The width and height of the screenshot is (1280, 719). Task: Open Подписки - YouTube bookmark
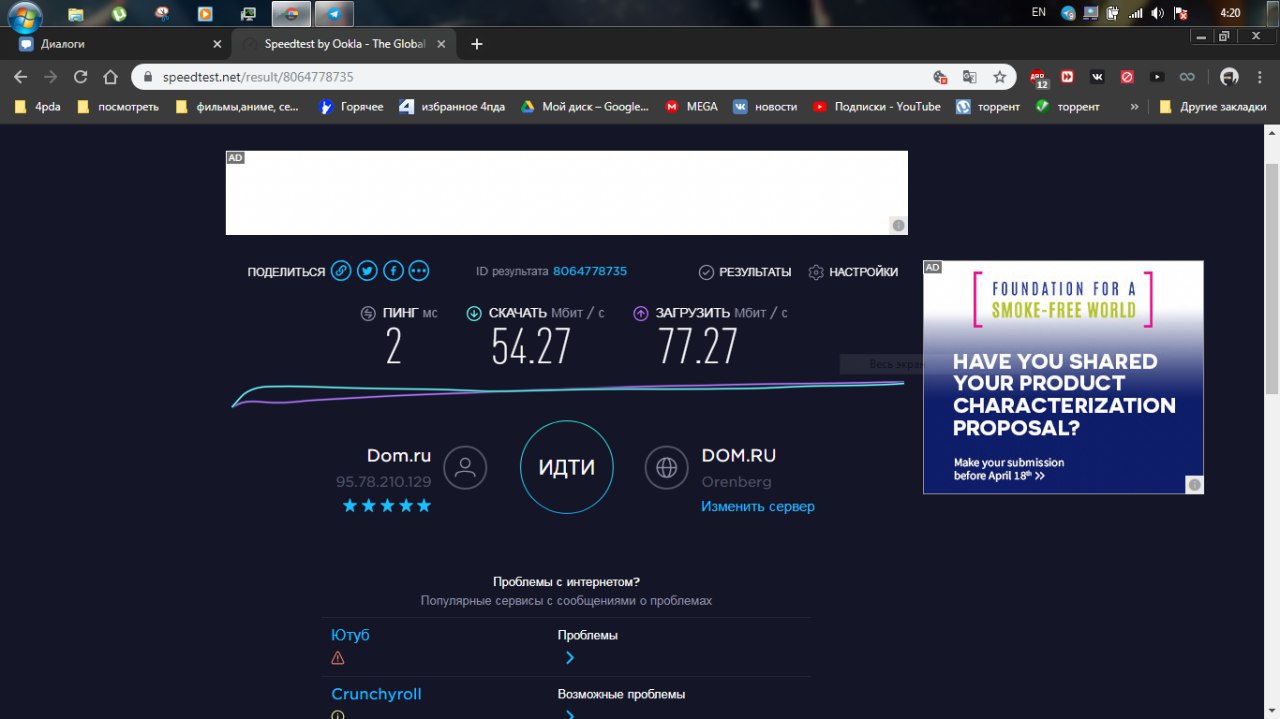pyautogui.click(x=877, y=106)
